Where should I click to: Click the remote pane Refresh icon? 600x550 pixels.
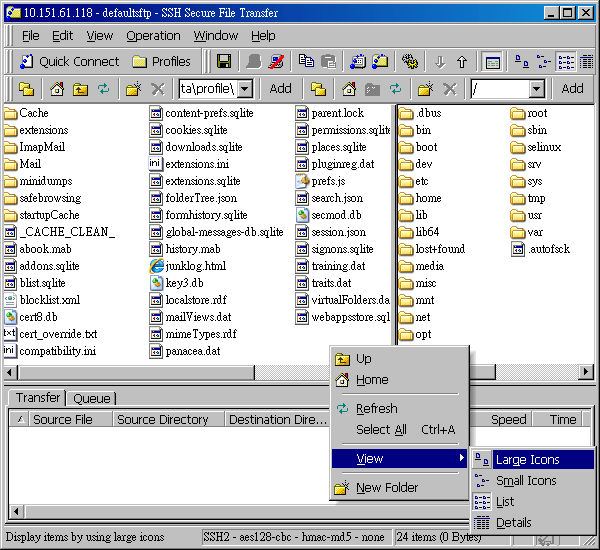(x=396, y=89)
